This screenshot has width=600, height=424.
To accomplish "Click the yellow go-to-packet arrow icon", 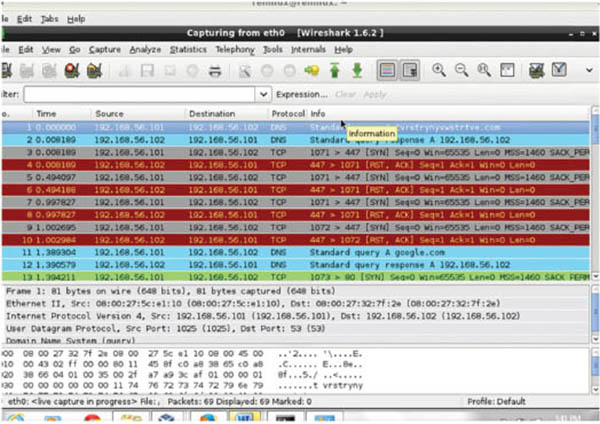I will coord(312,71).
